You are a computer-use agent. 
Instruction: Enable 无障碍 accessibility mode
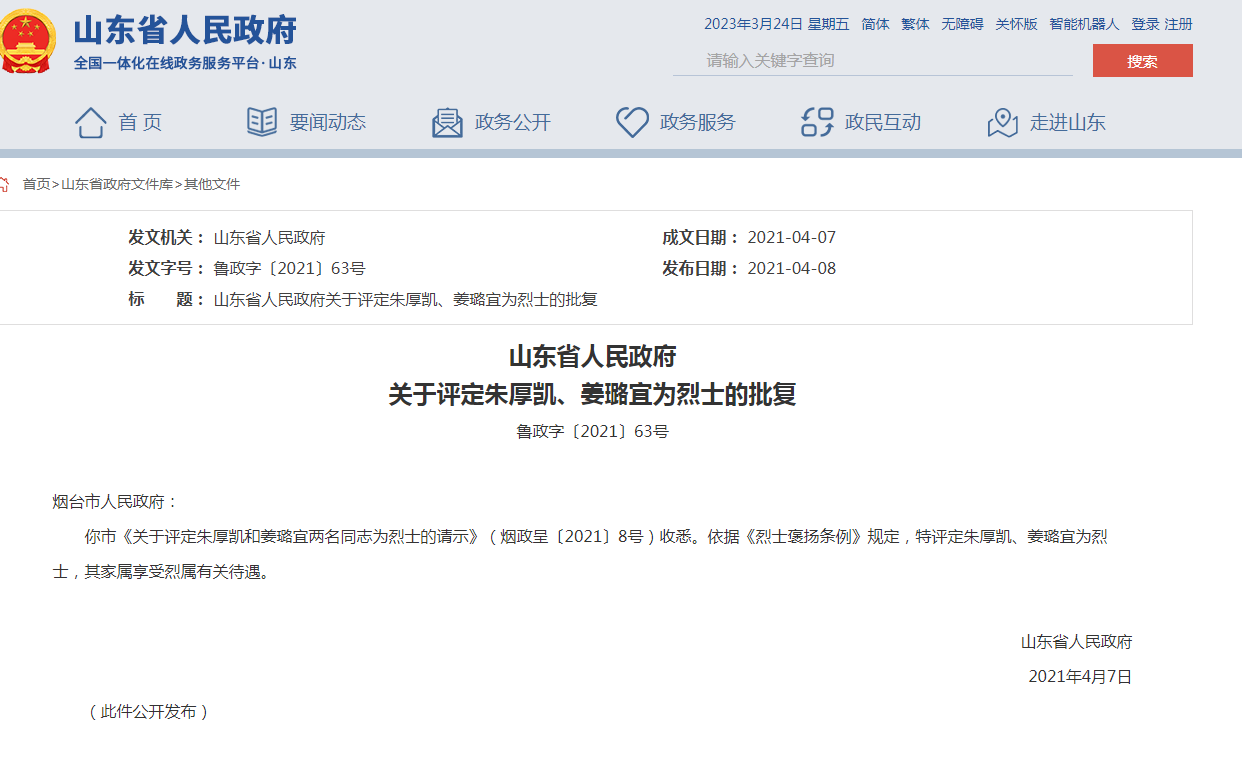tap(962, 24)
